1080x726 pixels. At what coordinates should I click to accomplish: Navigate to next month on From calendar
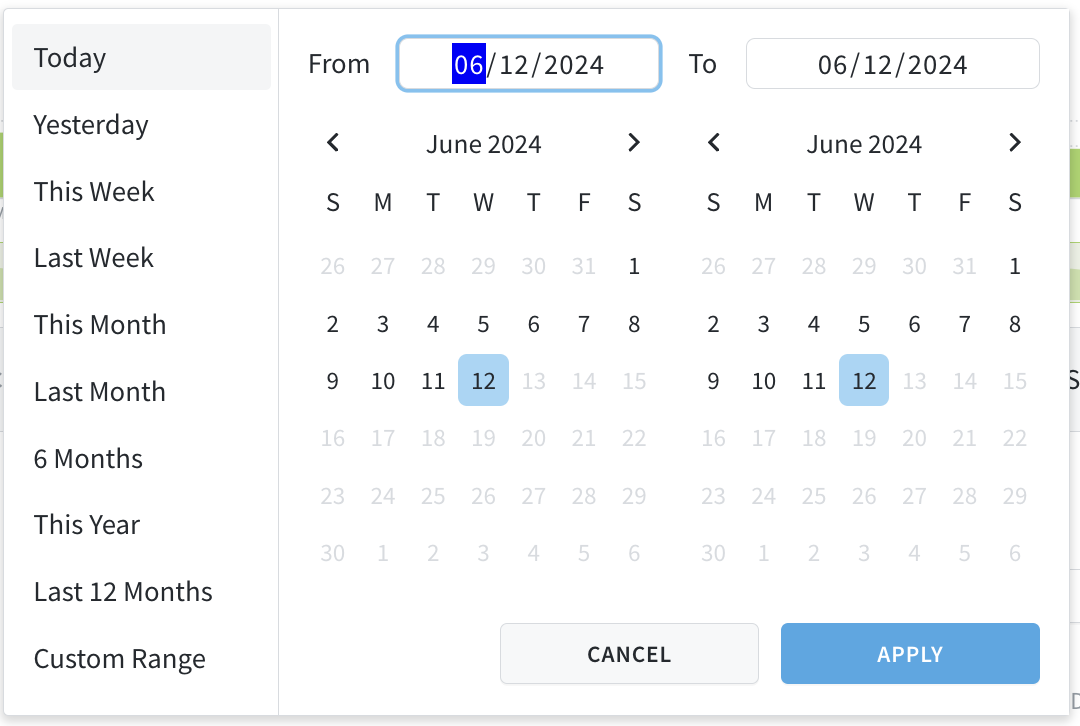(x=634, y=143)
